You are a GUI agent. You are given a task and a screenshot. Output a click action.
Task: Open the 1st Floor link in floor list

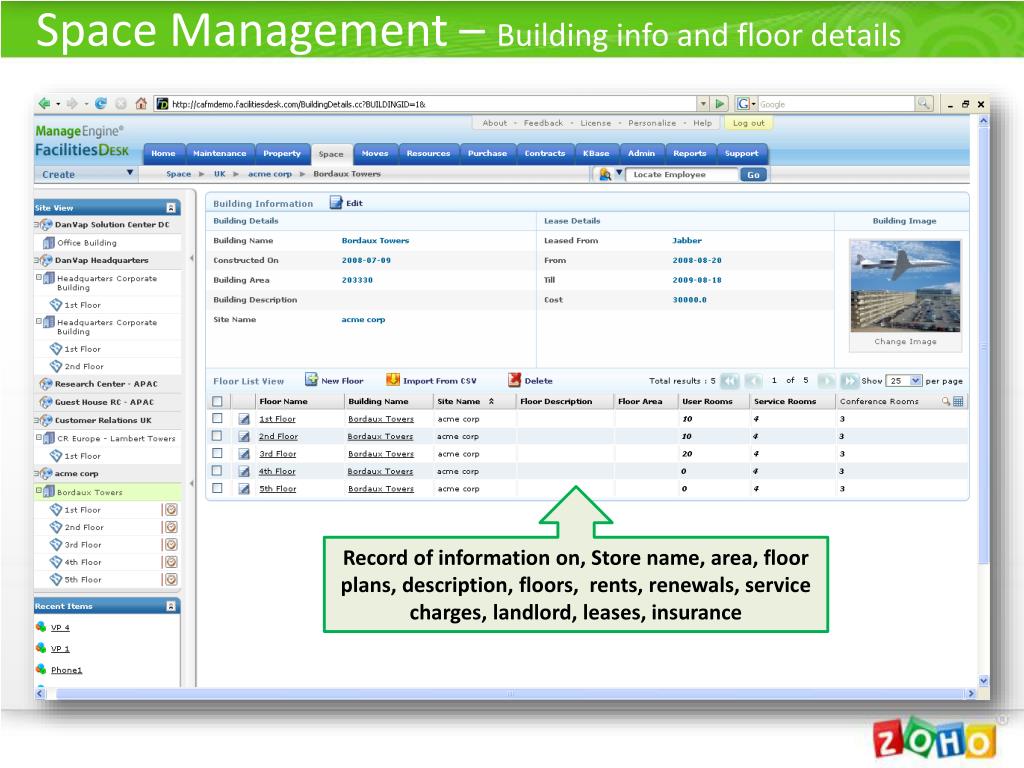[277, 419]
